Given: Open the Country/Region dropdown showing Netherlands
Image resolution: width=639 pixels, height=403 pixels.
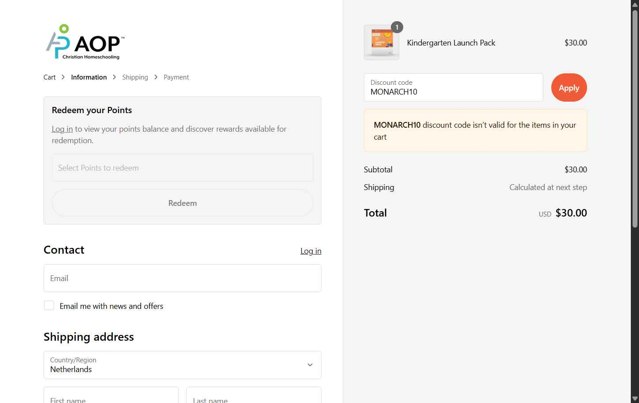Looking at the screenshot, I should 183,365.
